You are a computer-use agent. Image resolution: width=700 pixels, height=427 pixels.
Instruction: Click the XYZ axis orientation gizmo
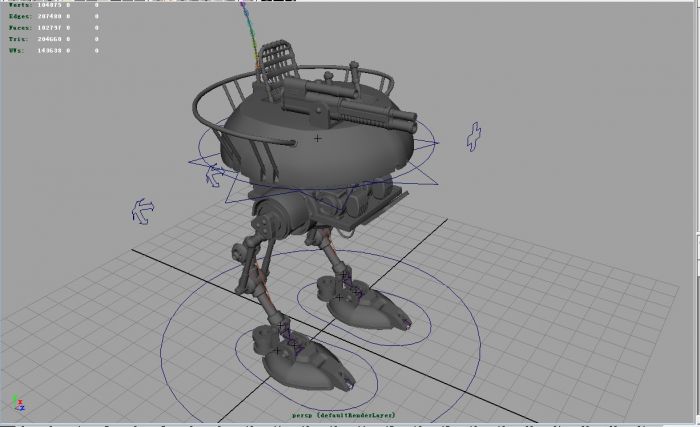click(19, 403)
